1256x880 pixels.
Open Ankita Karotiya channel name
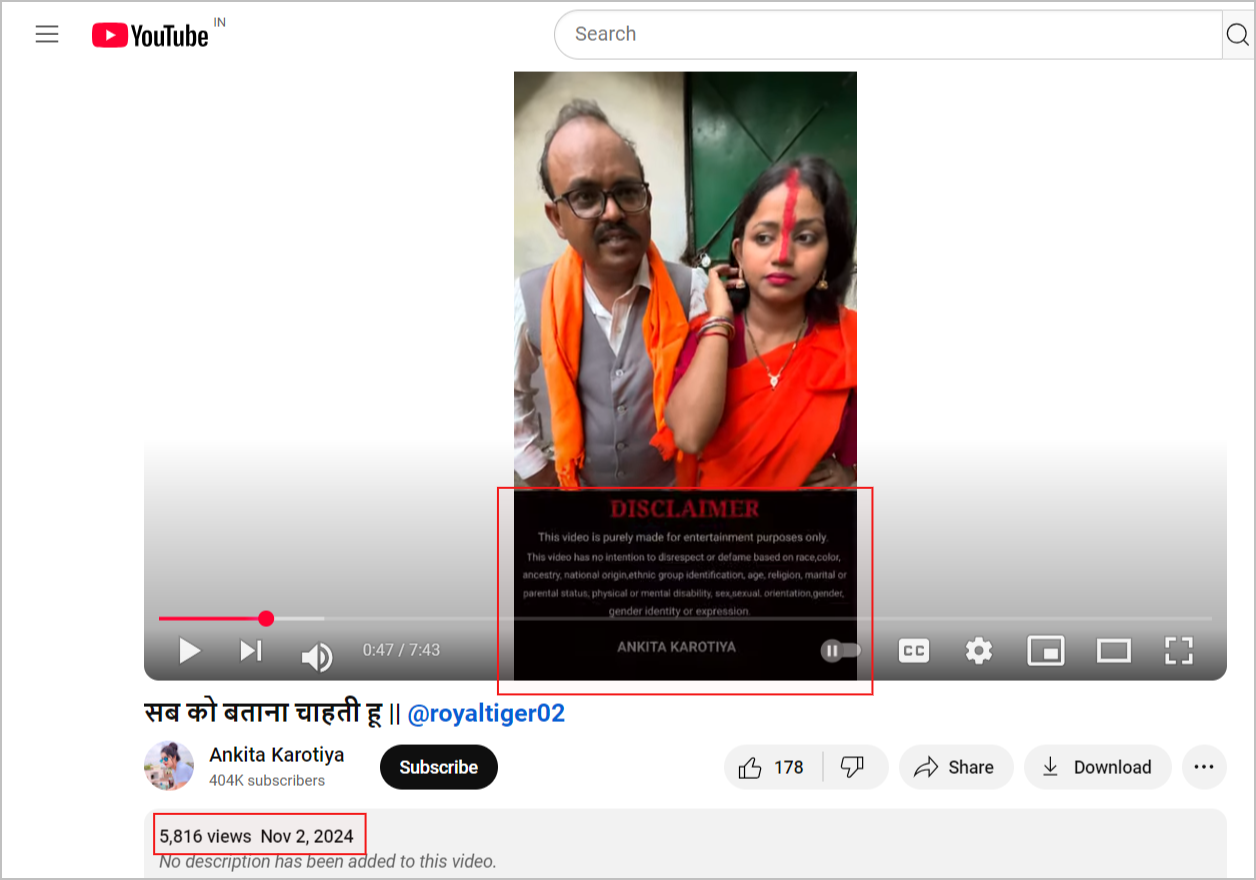pyautogui.click(x=277, y=755)
